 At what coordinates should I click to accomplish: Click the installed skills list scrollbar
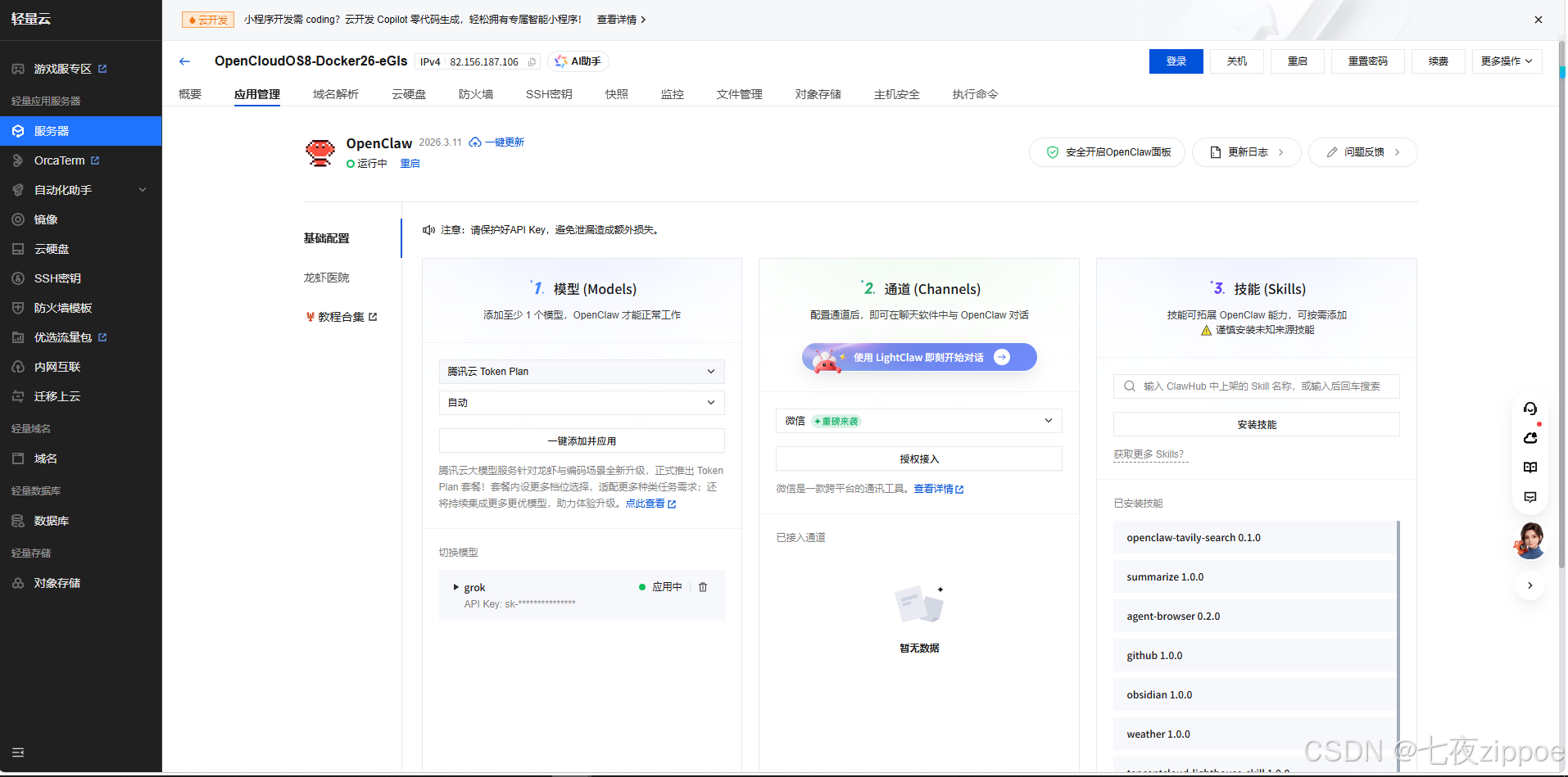point(1398,646)
